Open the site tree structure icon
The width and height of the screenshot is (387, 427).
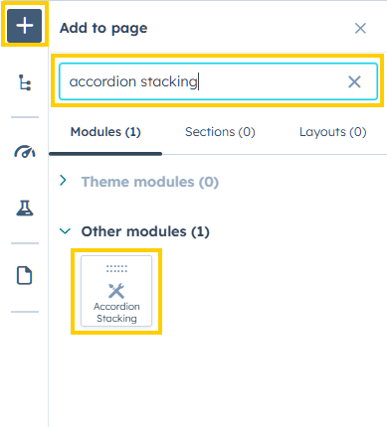click(25, 82)
